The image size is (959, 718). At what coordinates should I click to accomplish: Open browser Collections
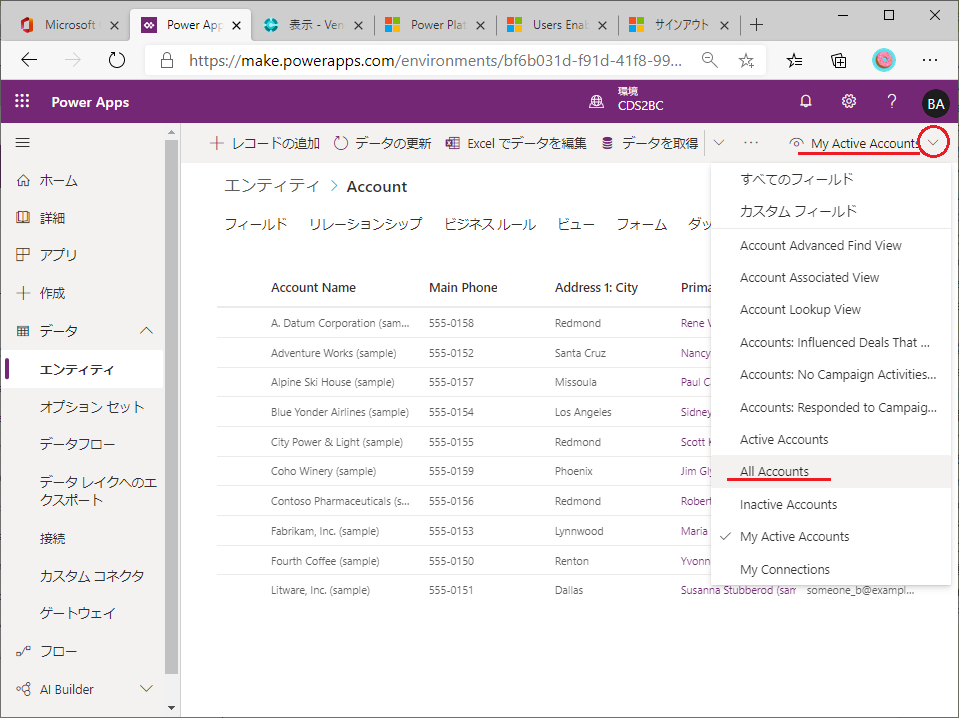point(839,60)
